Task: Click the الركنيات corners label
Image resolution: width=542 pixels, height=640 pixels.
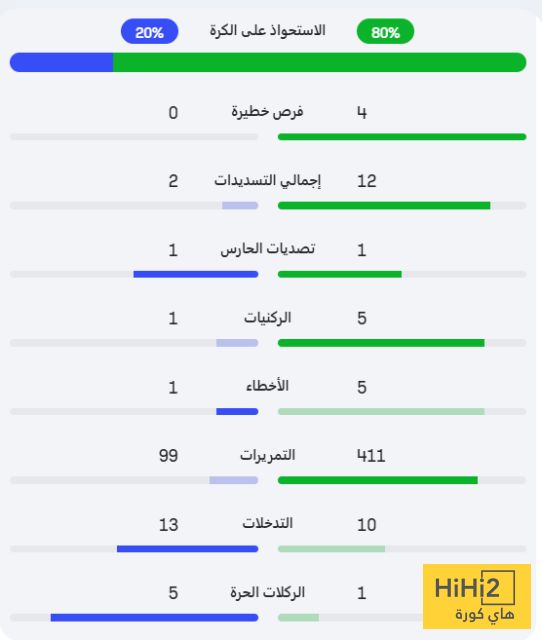Action: pos(267,318)
